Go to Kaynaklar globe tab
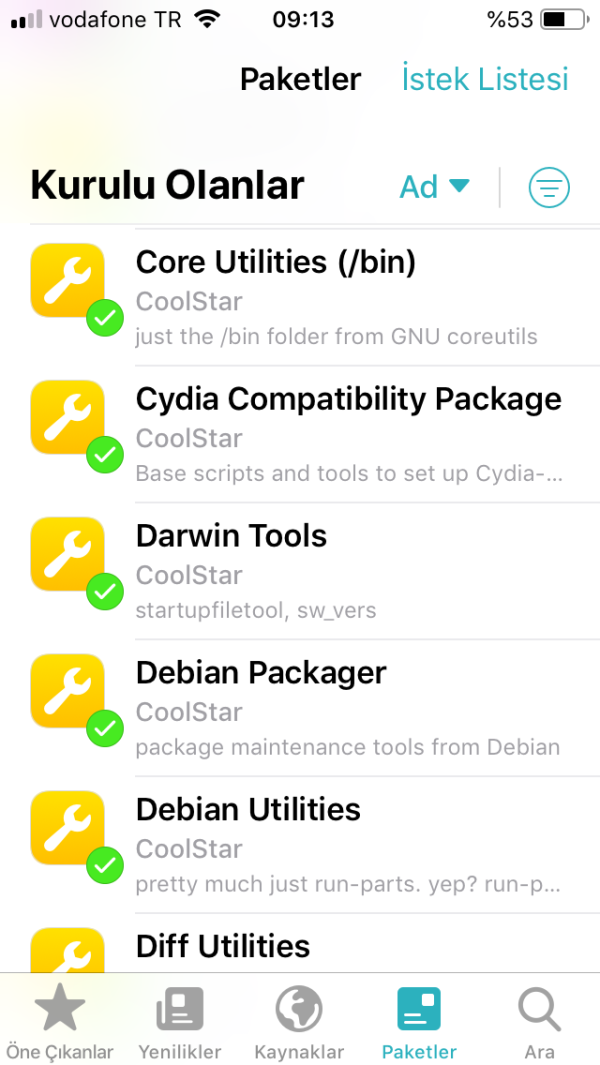This screenshot has height=1065, width=600. [x=299, y=1010]
